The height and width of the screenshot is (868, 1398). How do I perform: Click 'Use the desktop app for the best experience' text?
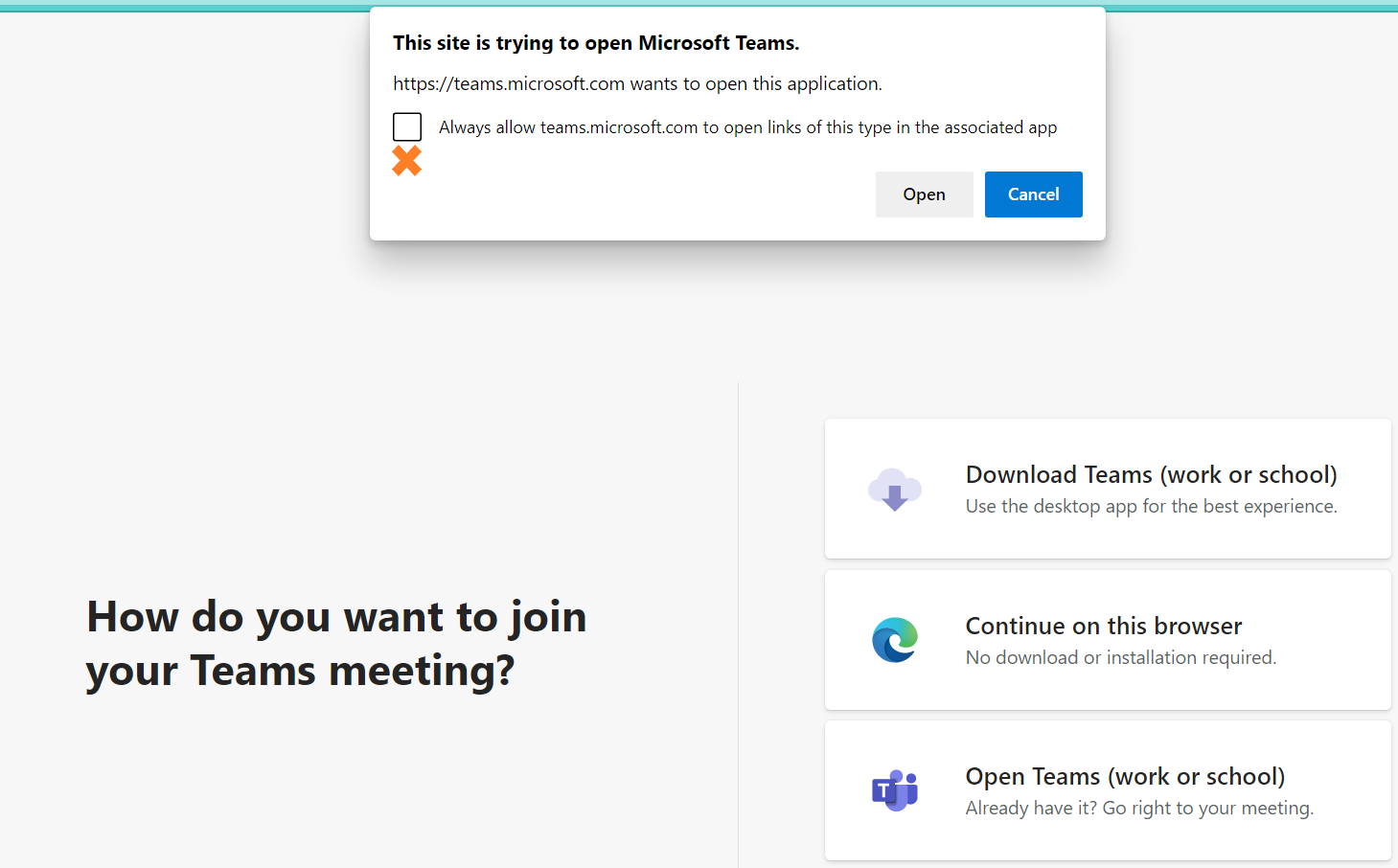(x=1151, y=506)
